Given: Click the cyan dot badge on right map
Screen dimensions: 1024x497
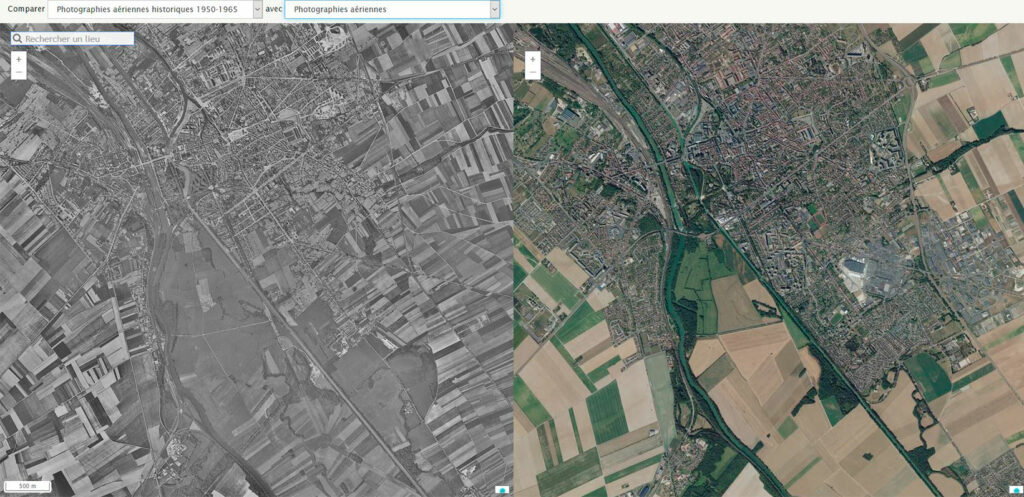Looking at the screenshot, I should click(x=1015, y=489).
